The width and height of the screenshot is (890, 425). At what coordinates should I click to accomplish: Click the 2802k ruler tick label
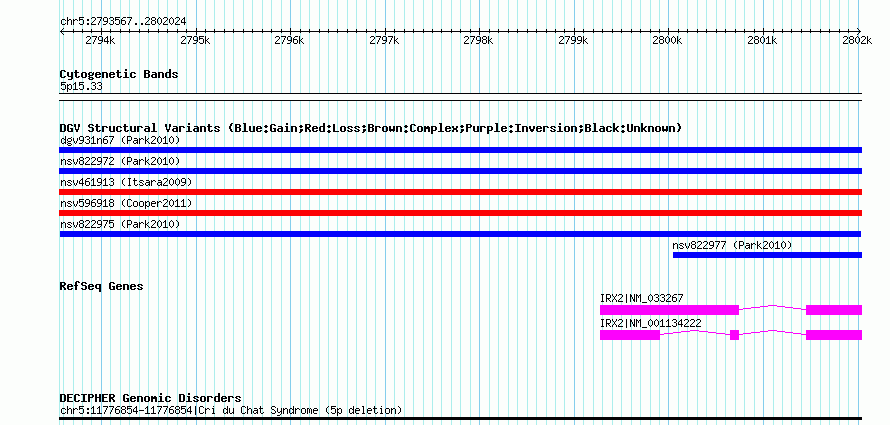(x=857, y=40)
